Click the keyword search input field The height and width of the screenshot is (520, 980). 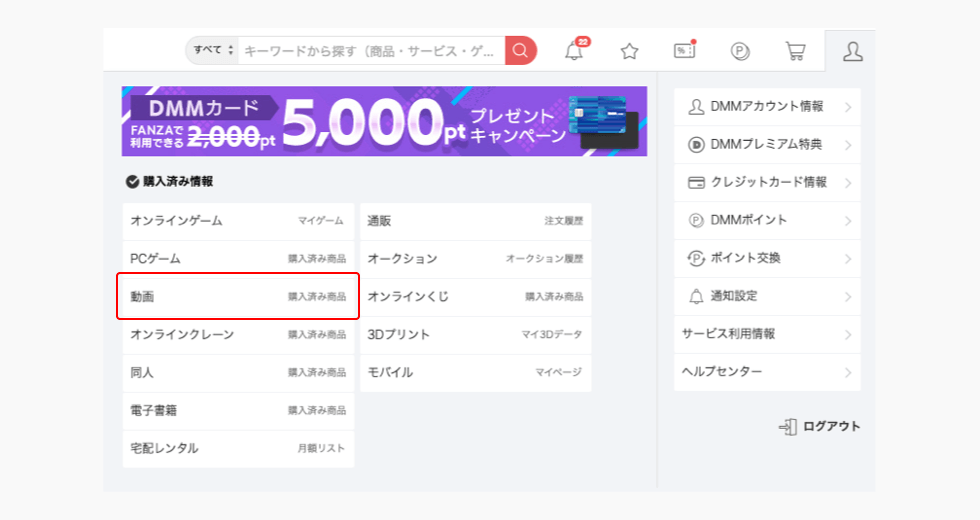(x=370, y=50)
